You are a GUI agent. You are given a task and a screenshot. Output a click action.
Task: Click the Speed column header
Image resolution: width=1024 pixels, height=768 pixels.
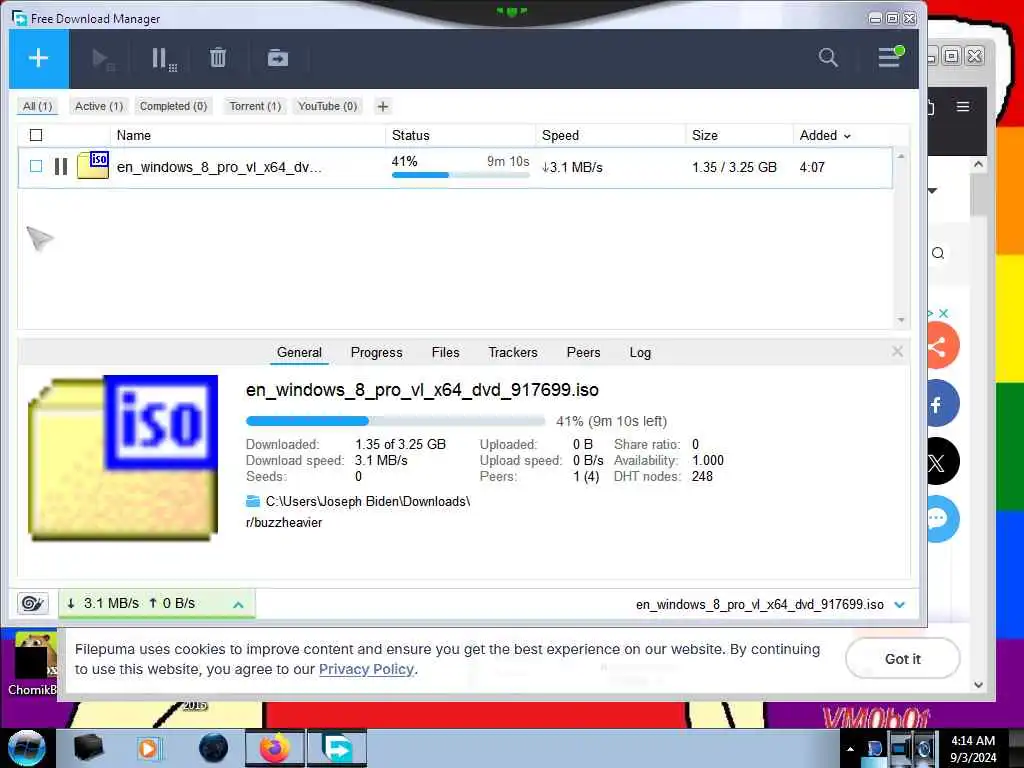[560, 135]
